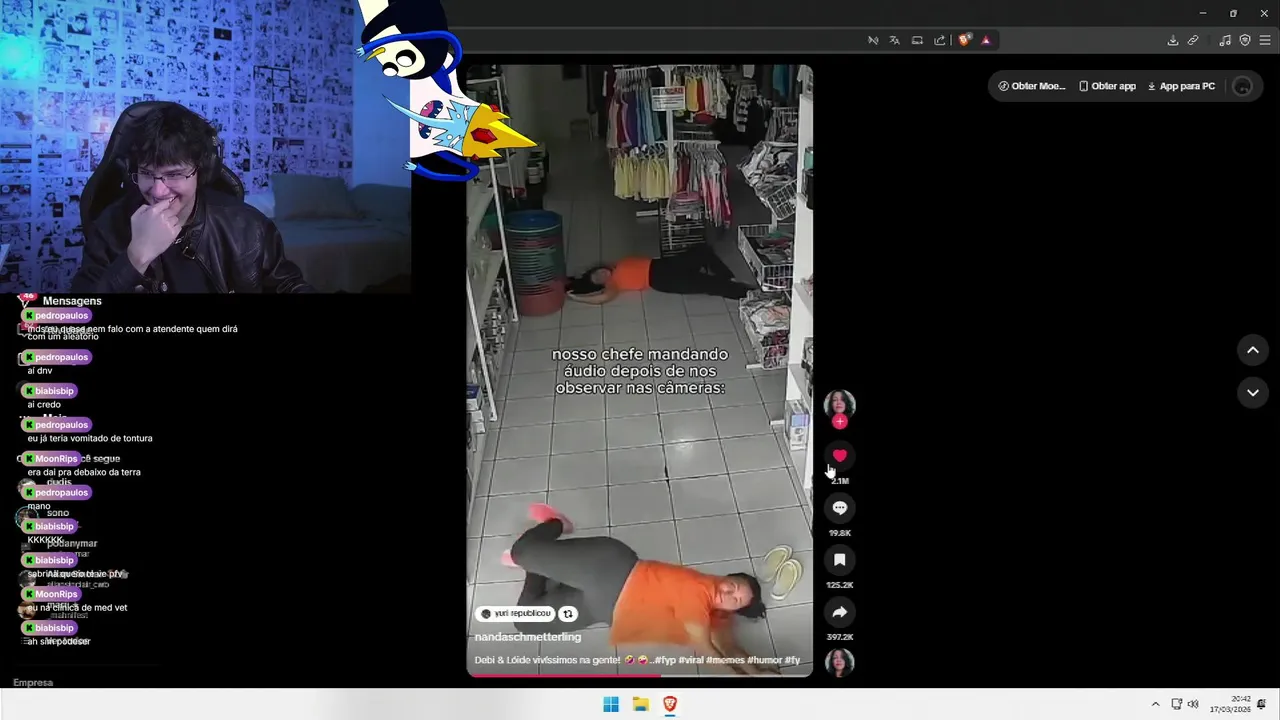Open the video's comments panel, 19.8K comments
The image size is (1280, 720).
point(839,508)
